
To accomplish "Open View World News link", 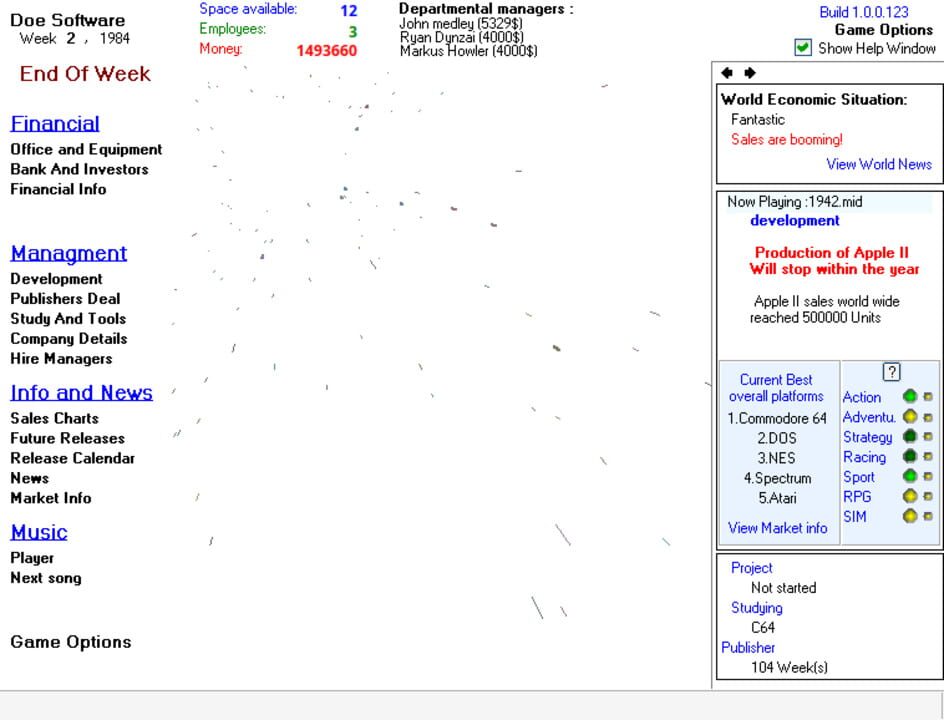I will (878, 164).
